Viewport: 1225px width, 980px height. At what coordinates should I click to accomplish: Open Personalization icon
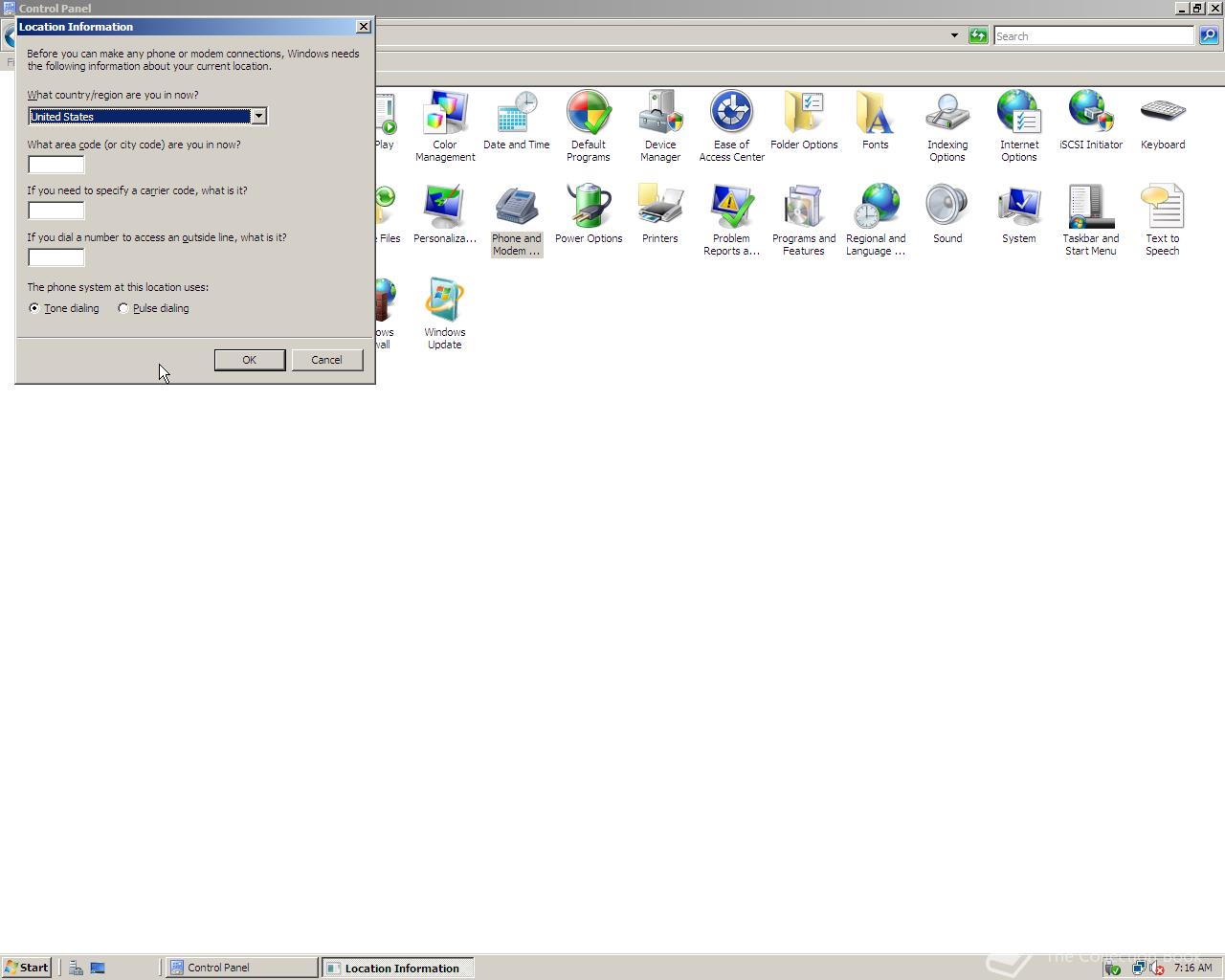click(x=445, y=214)
